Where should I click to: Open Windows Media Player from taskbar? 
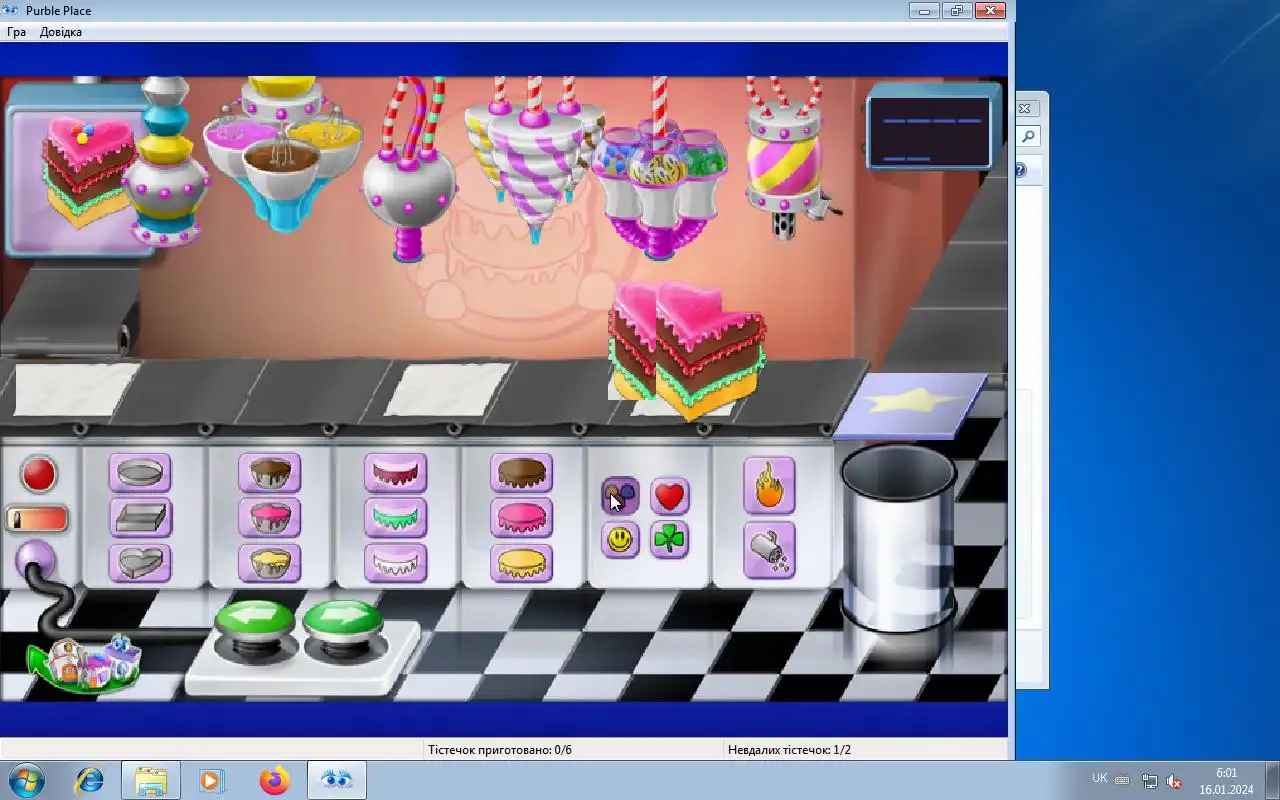[212, 780]
